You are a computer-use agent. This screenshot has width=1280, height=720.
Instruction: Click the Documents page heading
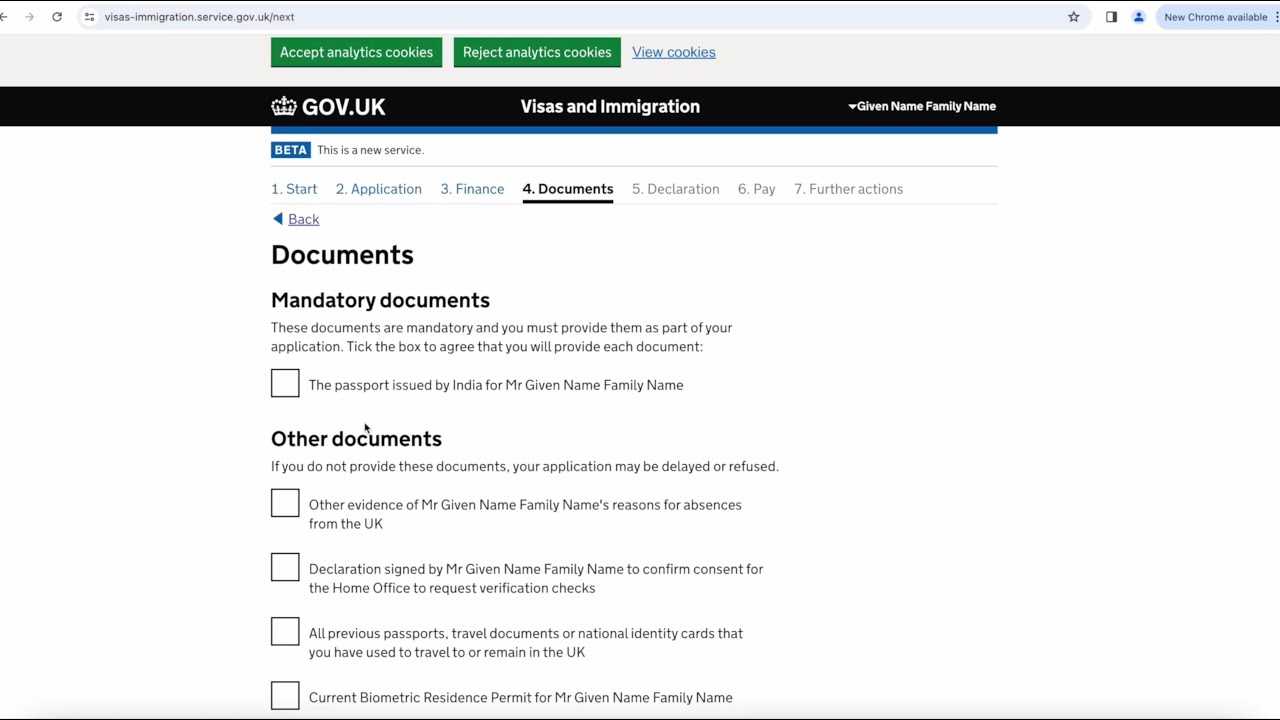[342, 255]
